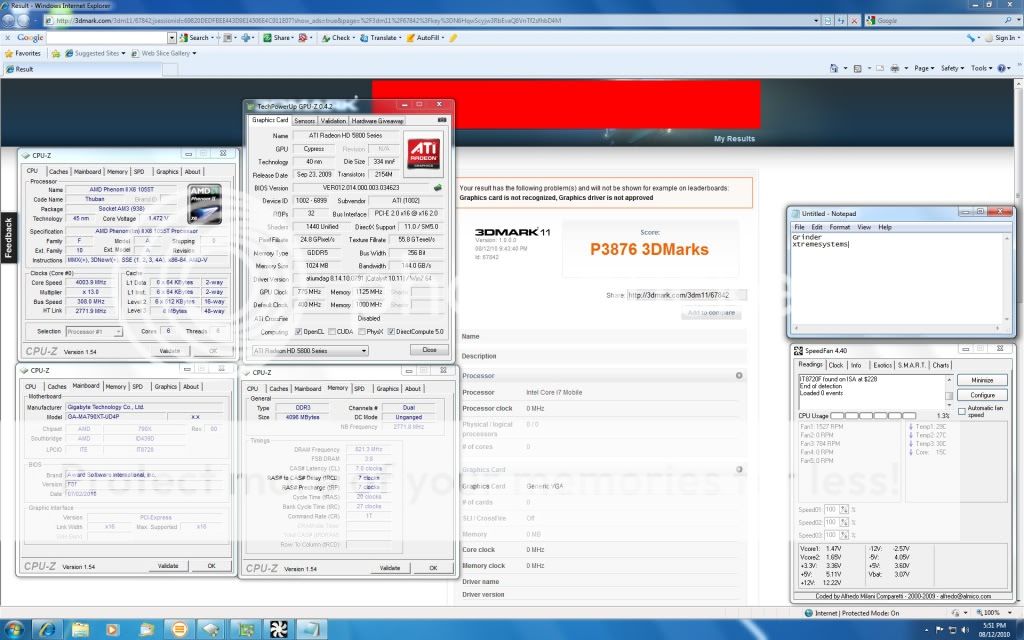The height and width of the screenshot is (640, 1024).
Task: Collapse the Processor section on results page
Action: click(x=739, y=375)
